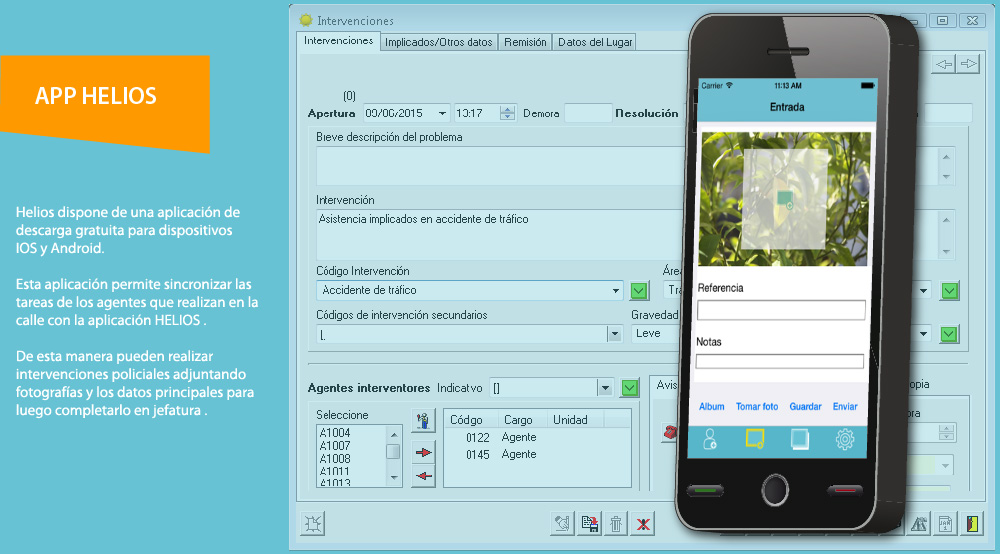Open the Remisión tab
Image resolution: width=1000 pixels, height=554 pixels.
[525, 42]
